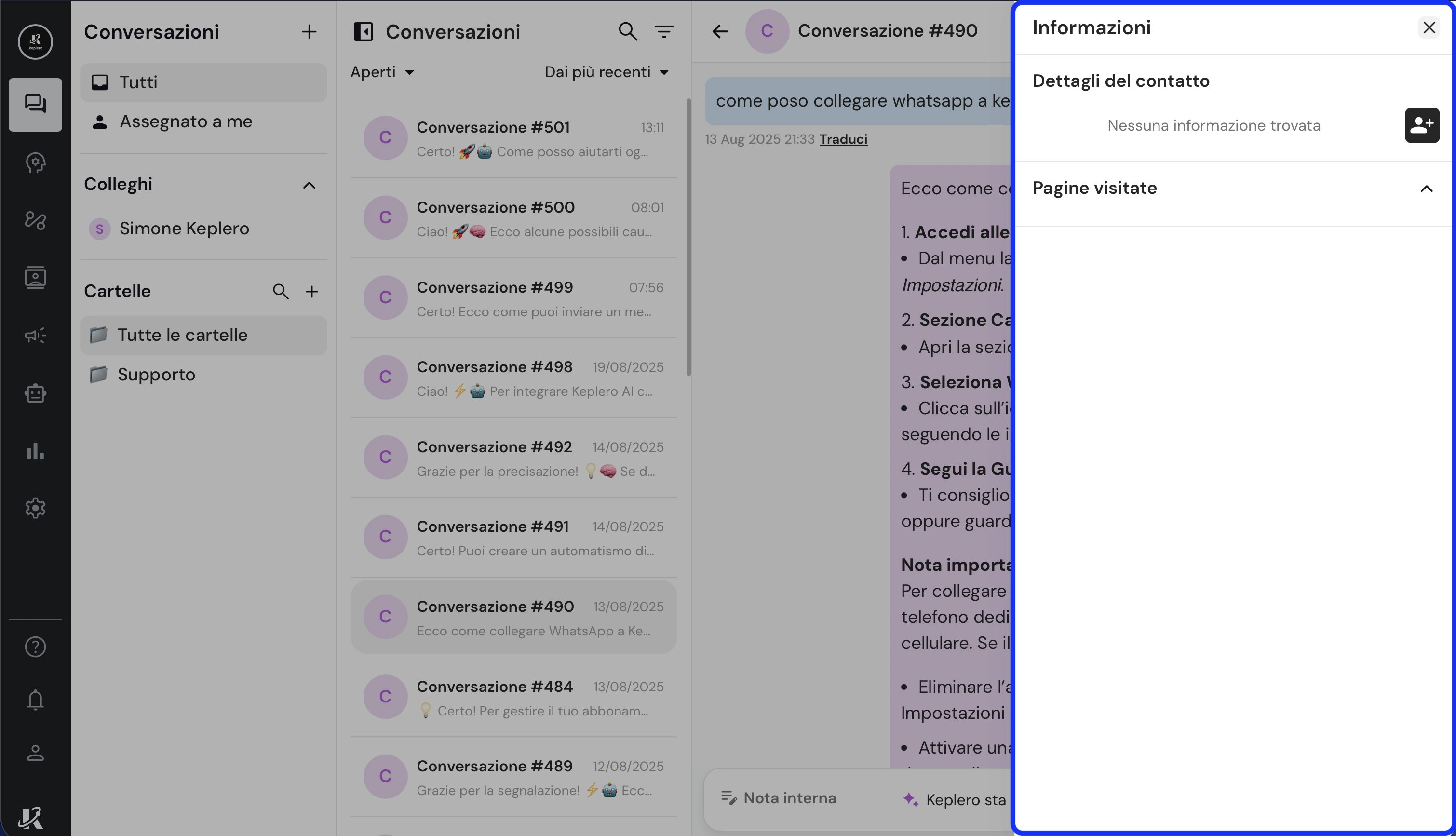Search conversations with magnifier icon
1456x836 pixels.
(x=628, y=32)
